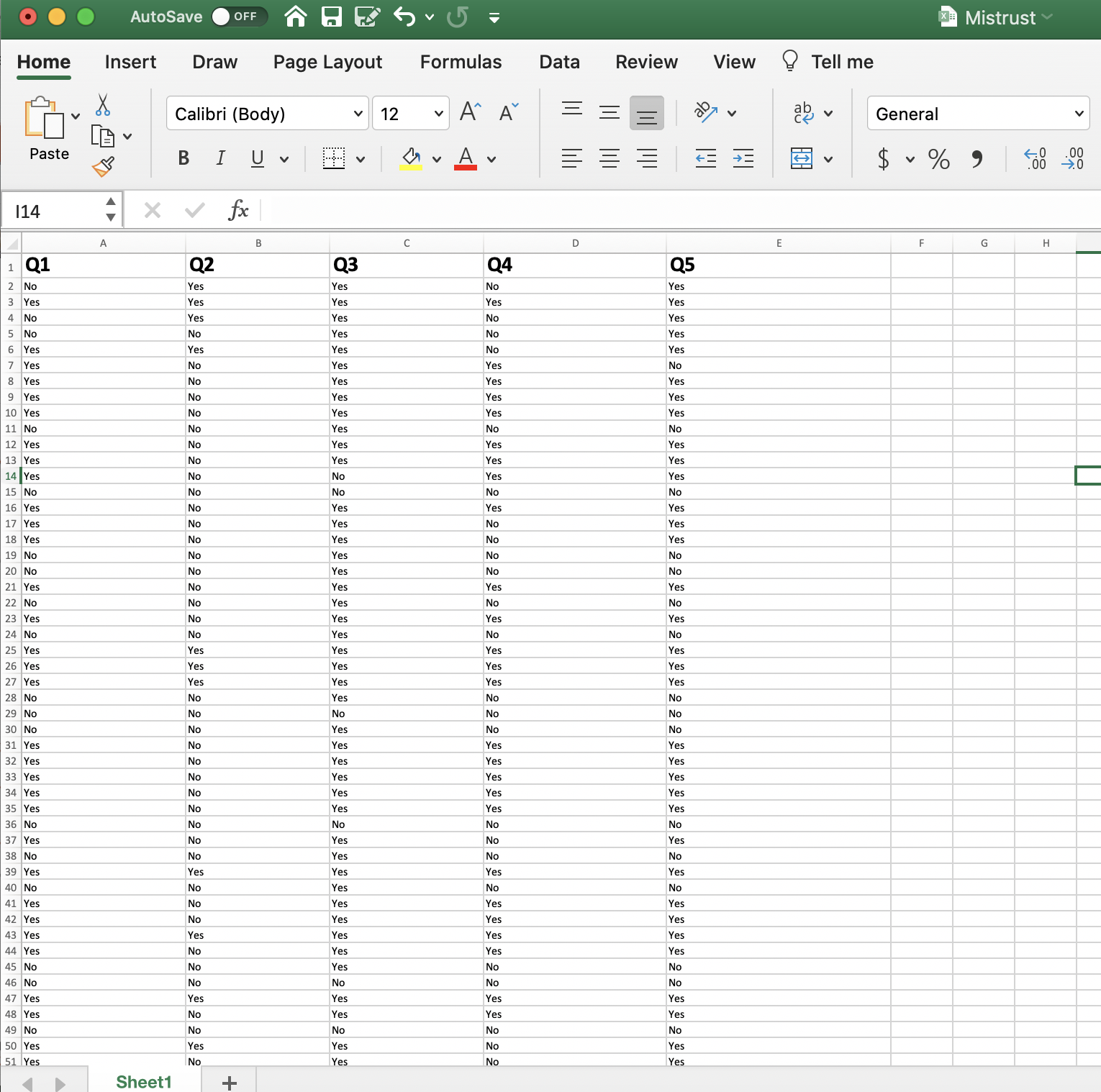Click the Middle Align icon
This screenshot has width=1101, height=1092.
[x=610, y=112]
